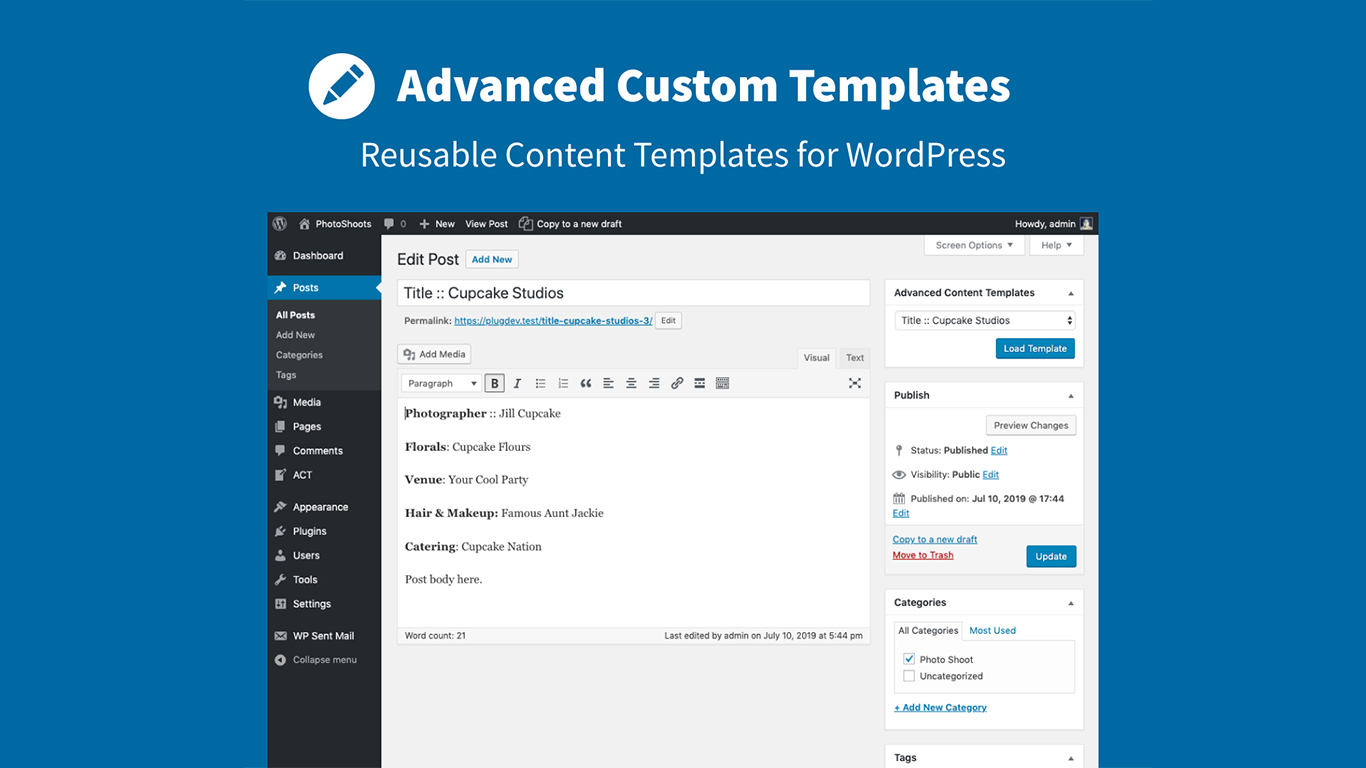Insert or edit a link
1366x768 pixels.
point(677,383)
